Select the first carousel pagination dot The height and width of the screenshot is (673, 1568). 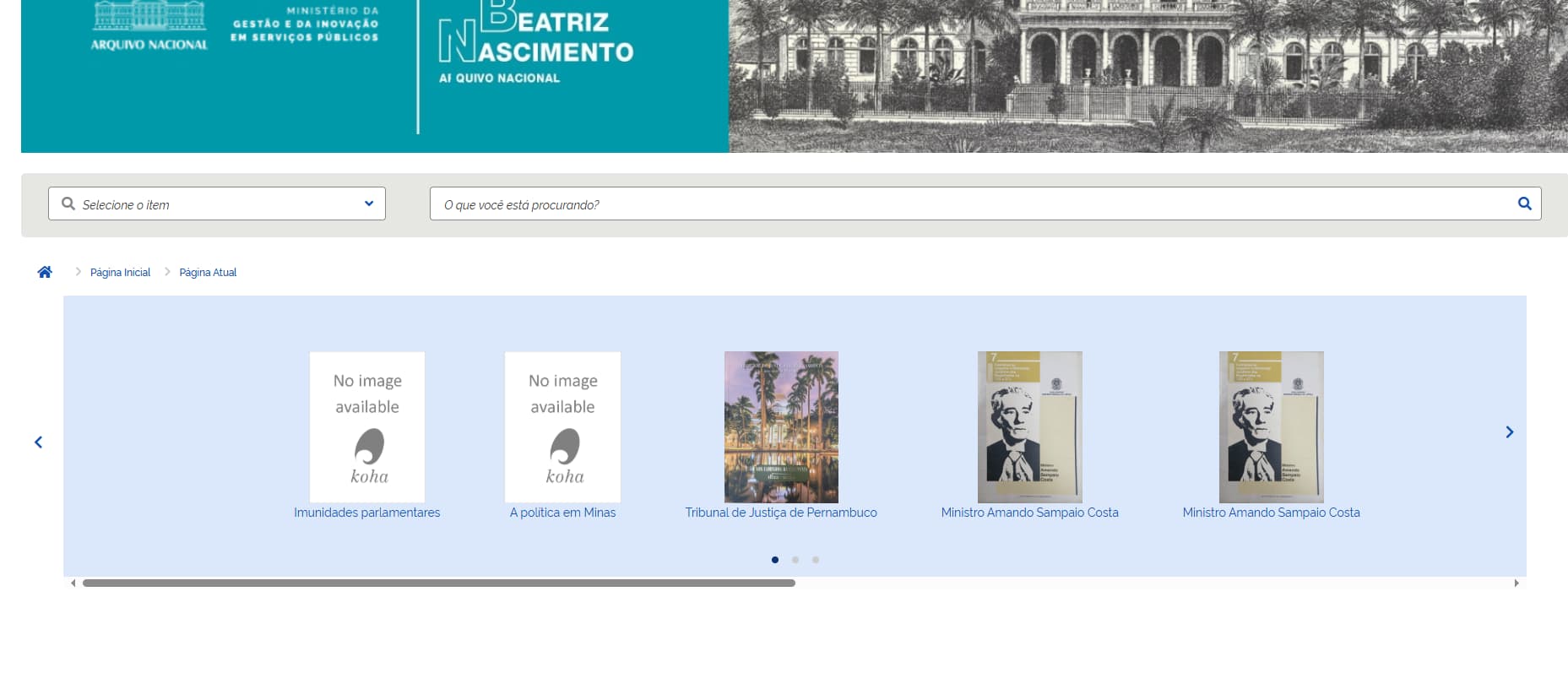775,560
